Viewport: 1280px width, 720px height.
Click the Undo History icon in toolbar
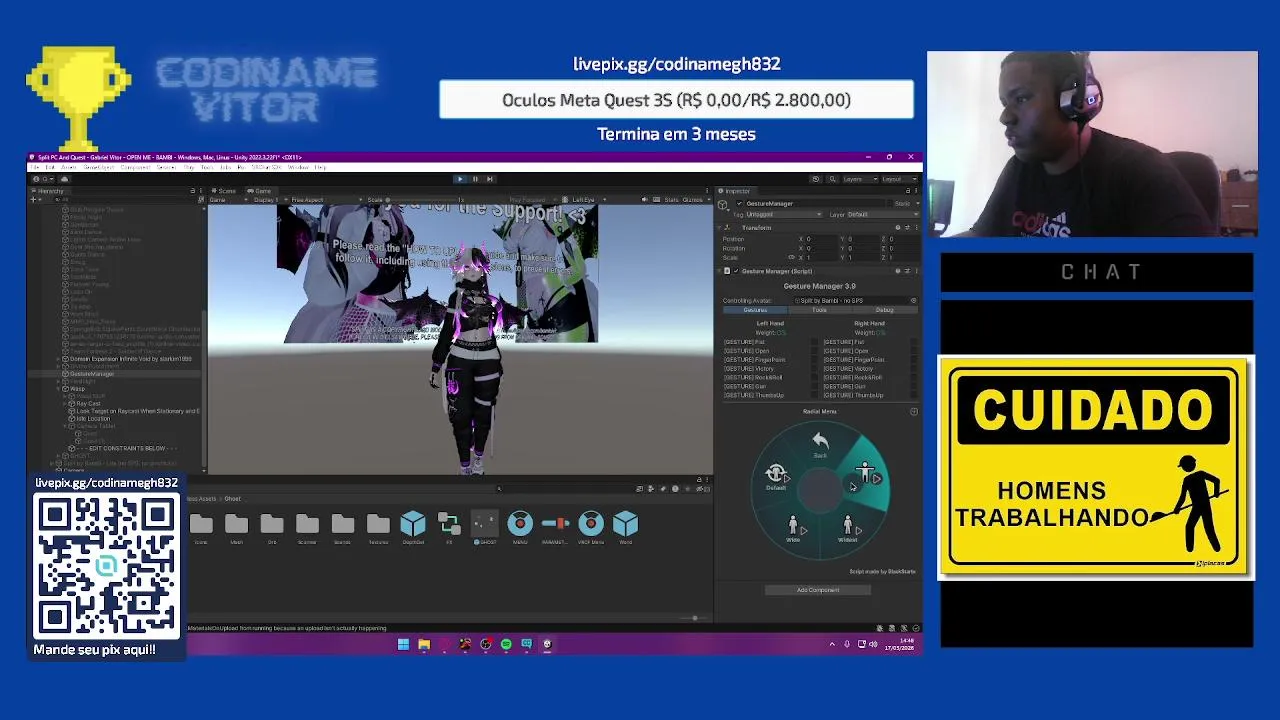click(x=816, y=179)
